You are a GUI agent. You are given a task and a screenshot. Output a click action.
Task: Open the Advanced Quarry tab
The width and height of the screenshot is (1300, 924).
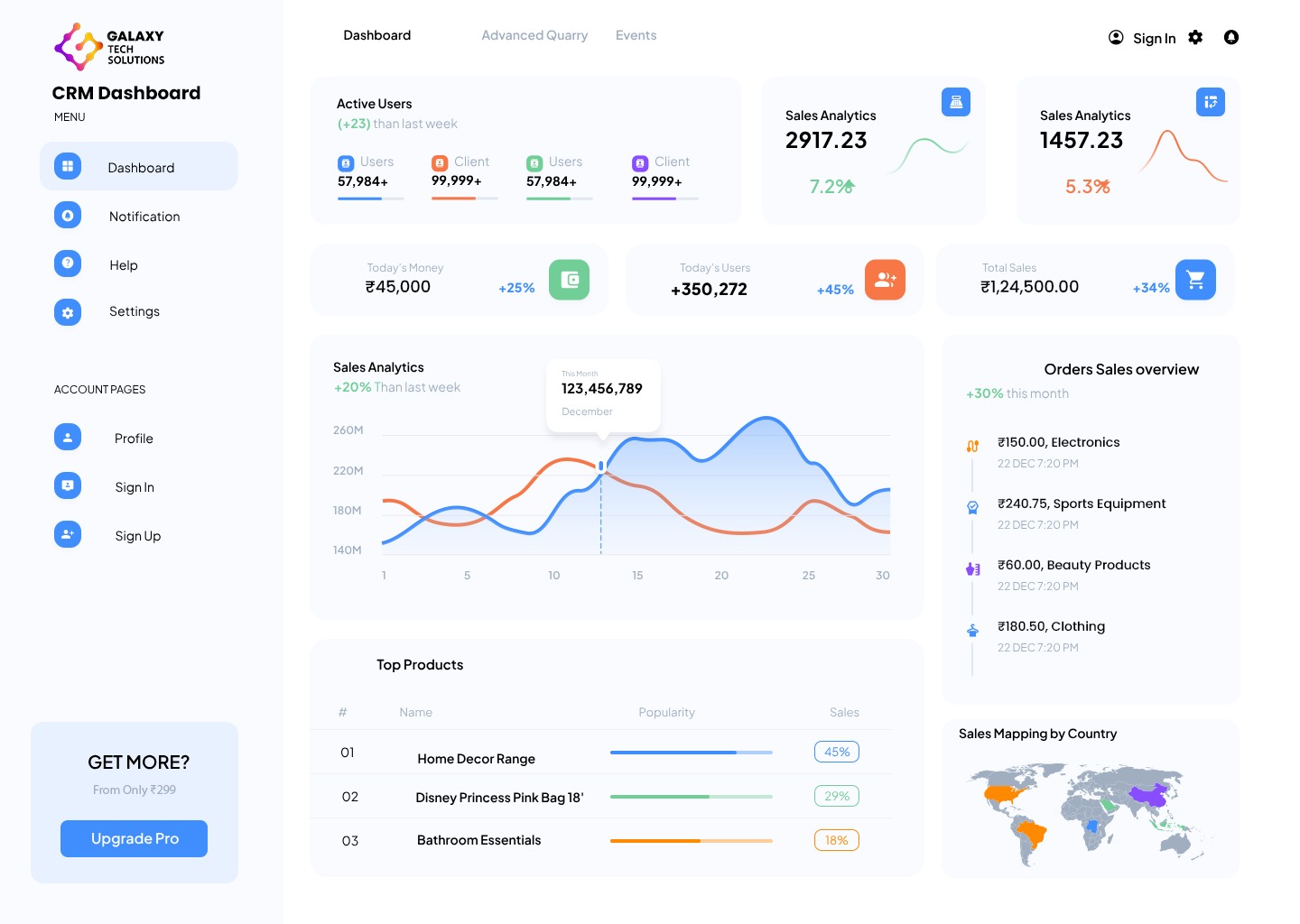(x=534, y=35)
